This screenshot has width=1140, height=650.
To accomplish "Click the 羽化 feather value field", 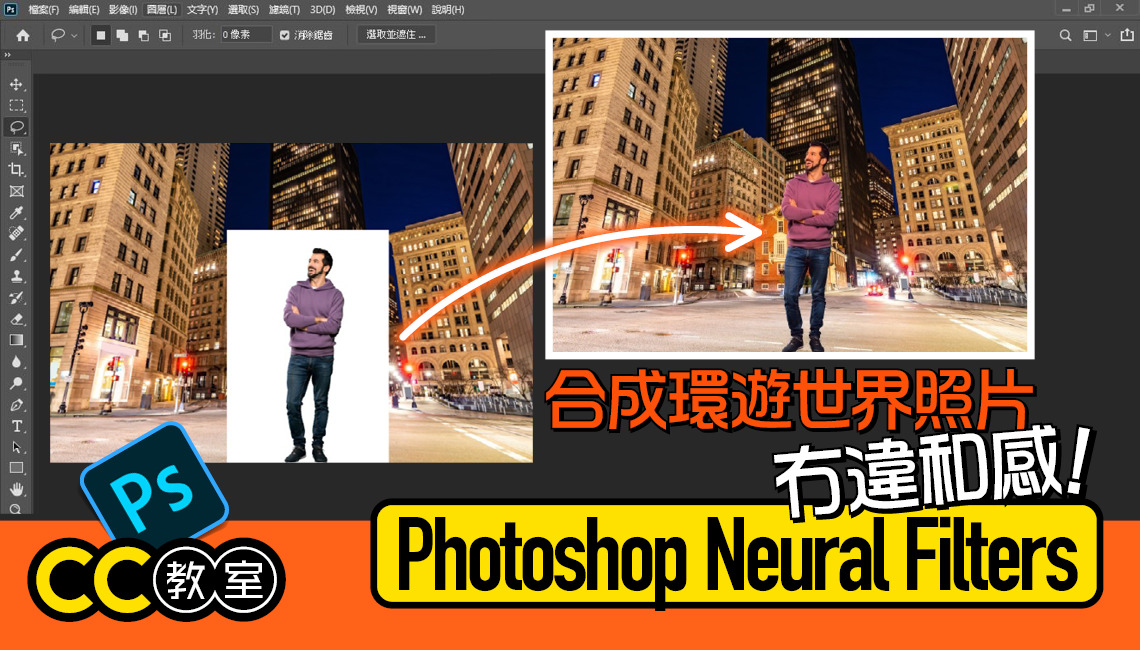I will tap(246, 35).
